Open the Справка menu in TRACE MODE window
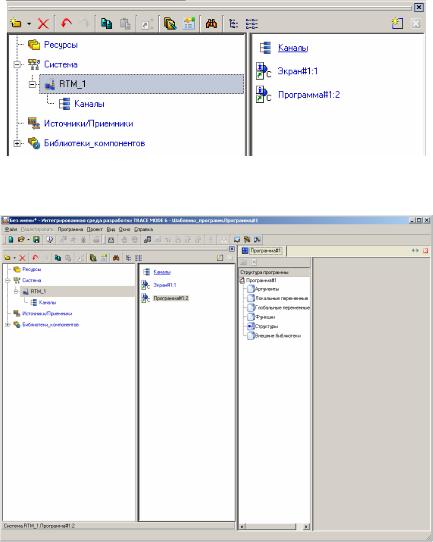 [x=143, y=229]
